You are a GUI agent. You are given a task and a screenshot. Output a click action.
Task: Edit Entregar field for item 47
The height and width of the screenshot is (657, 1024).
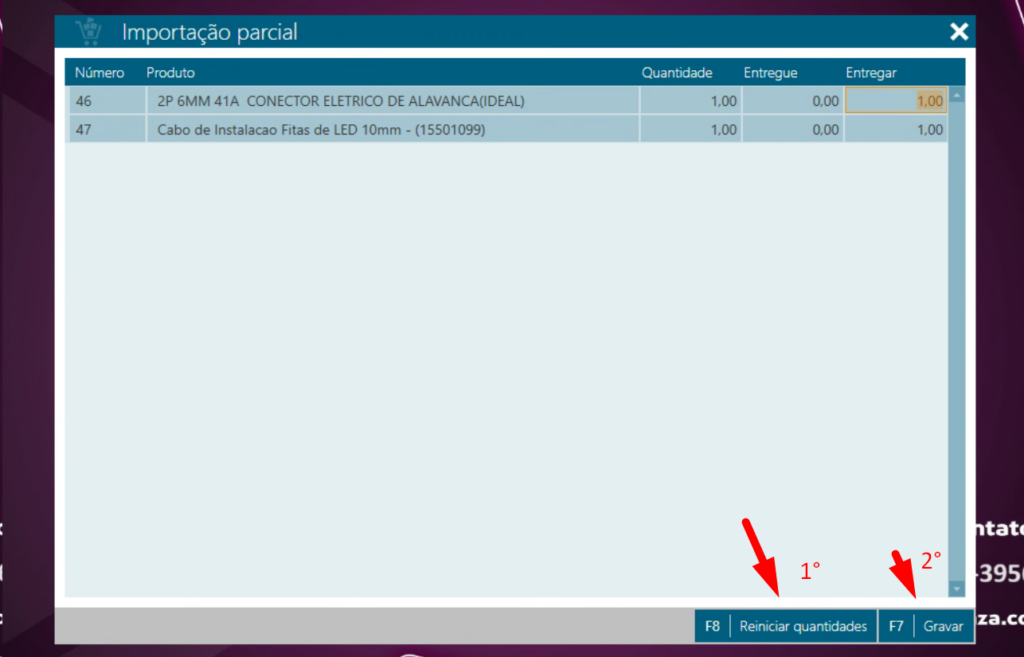[x=896, y=130]
